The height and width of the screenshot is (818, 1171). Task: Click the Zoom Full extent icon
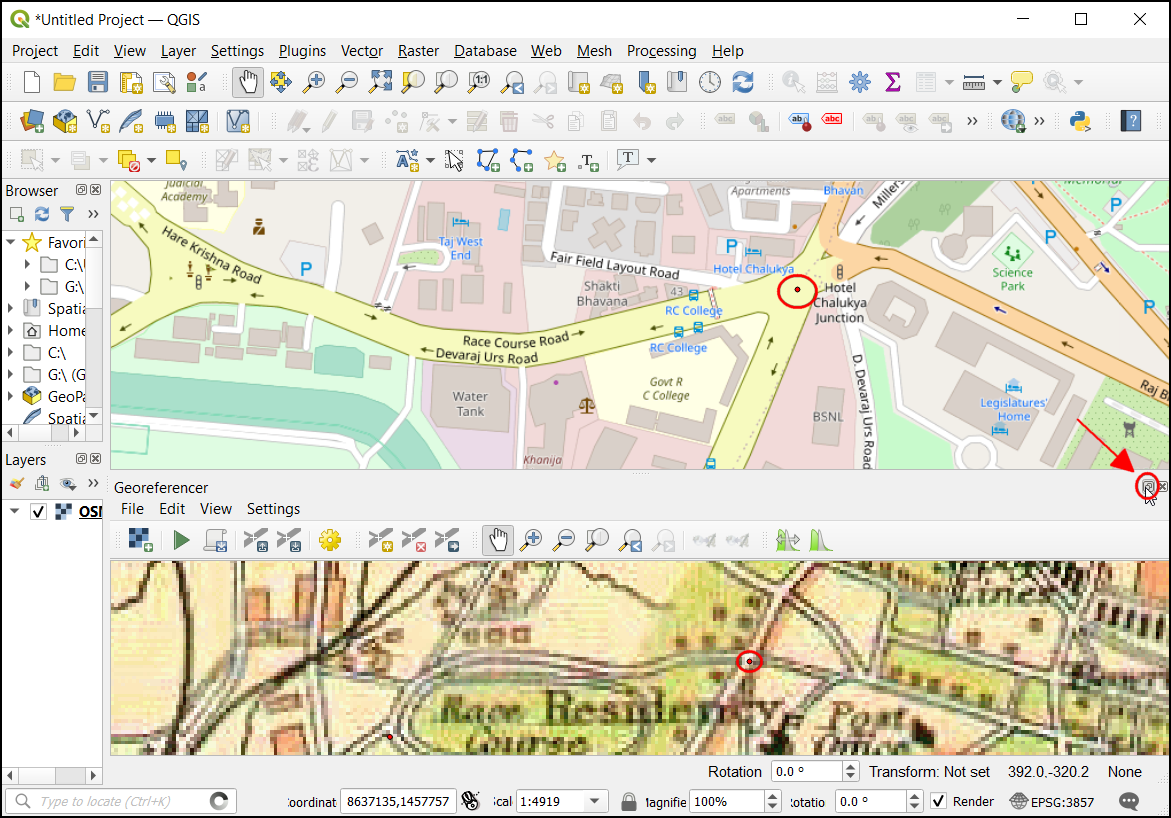point(379,81)
